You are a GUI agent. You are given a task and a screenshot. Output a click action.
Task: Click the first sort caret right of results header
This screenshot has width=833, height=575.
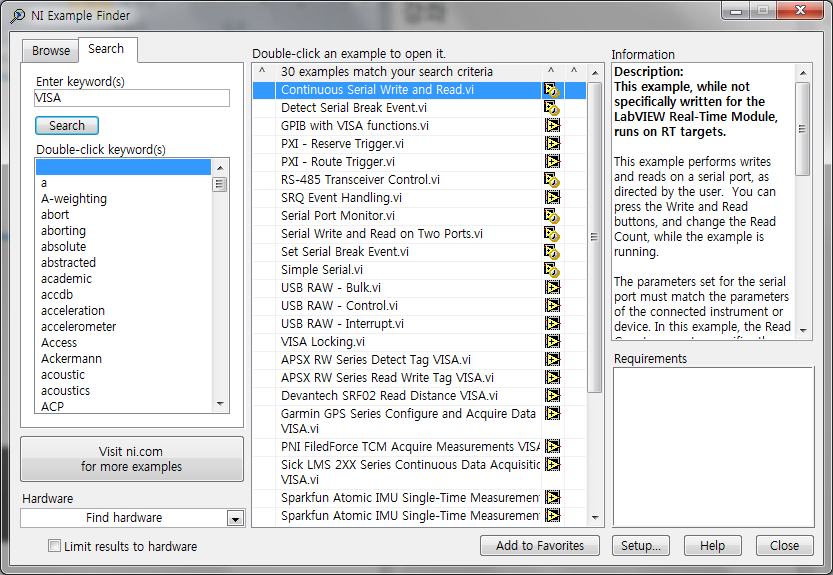[551, 71]
